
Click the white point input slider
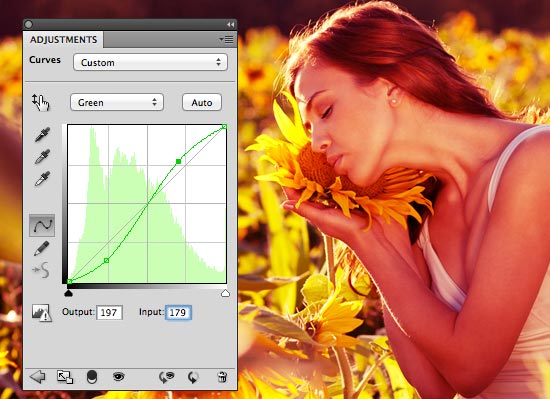point(225,293)
